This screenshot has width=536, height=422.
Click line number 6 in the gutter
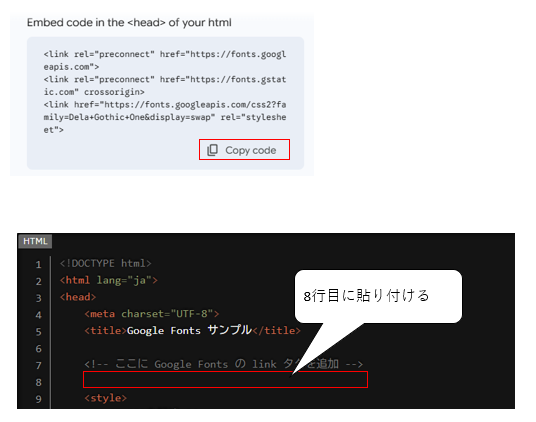coord(39,349)
